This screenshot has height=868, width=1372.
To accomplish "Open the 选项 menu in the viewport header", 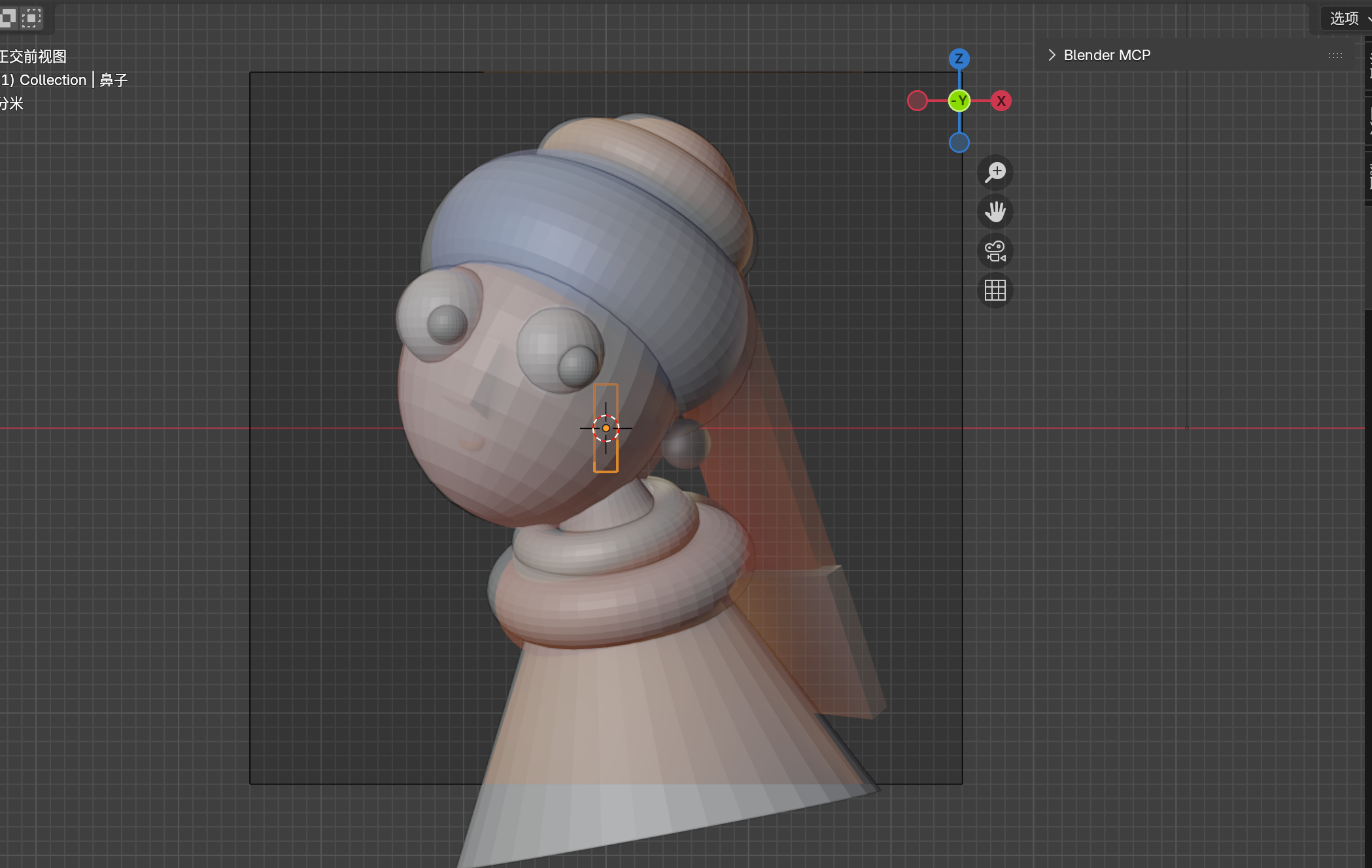I will pyautogui.click(x=1344, y=18).
